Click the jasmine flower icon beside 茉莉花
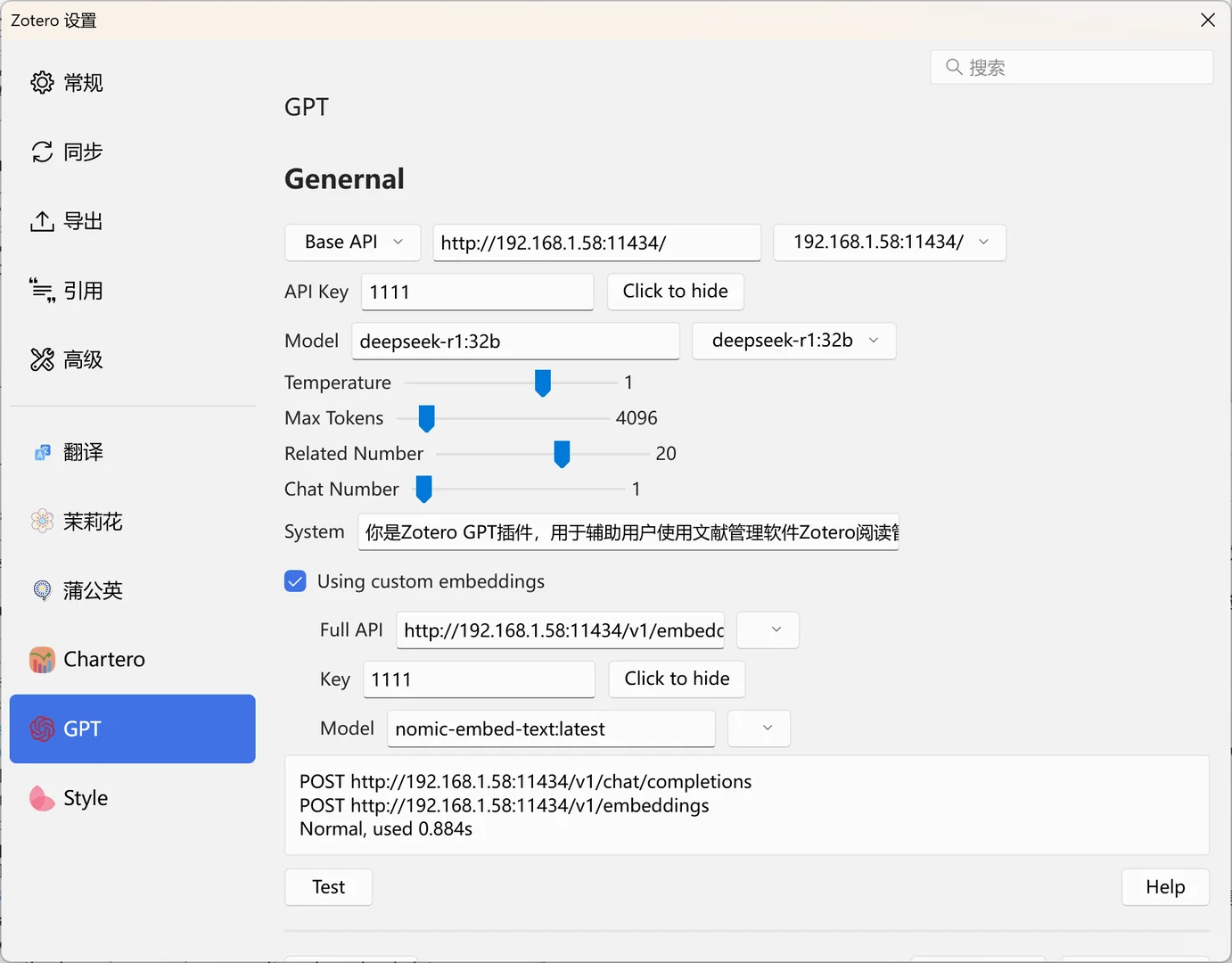This screenshot has height=963, width=1232. click(x=42, y=522)
